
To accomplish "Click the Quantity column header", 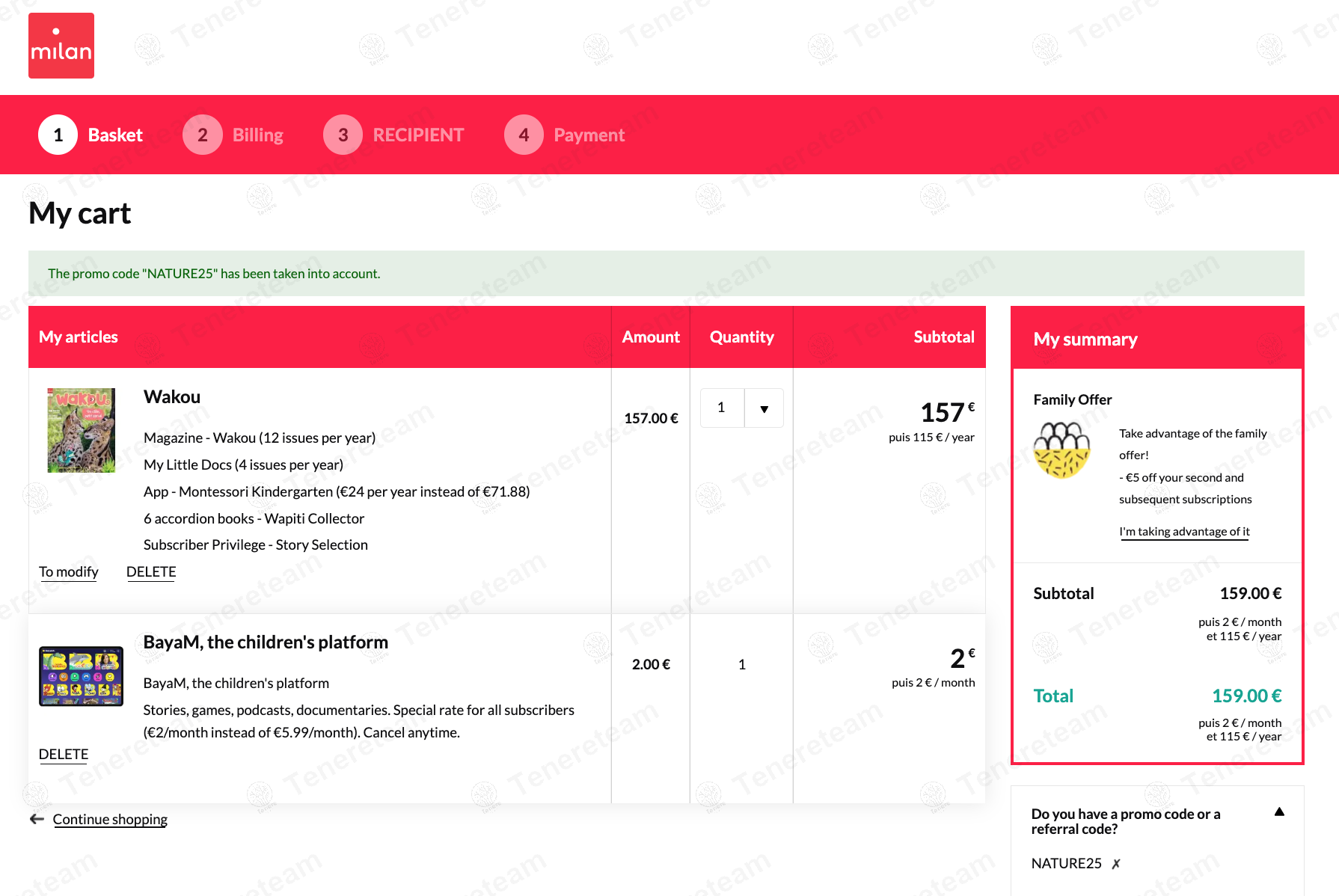I will click(742, 337).
